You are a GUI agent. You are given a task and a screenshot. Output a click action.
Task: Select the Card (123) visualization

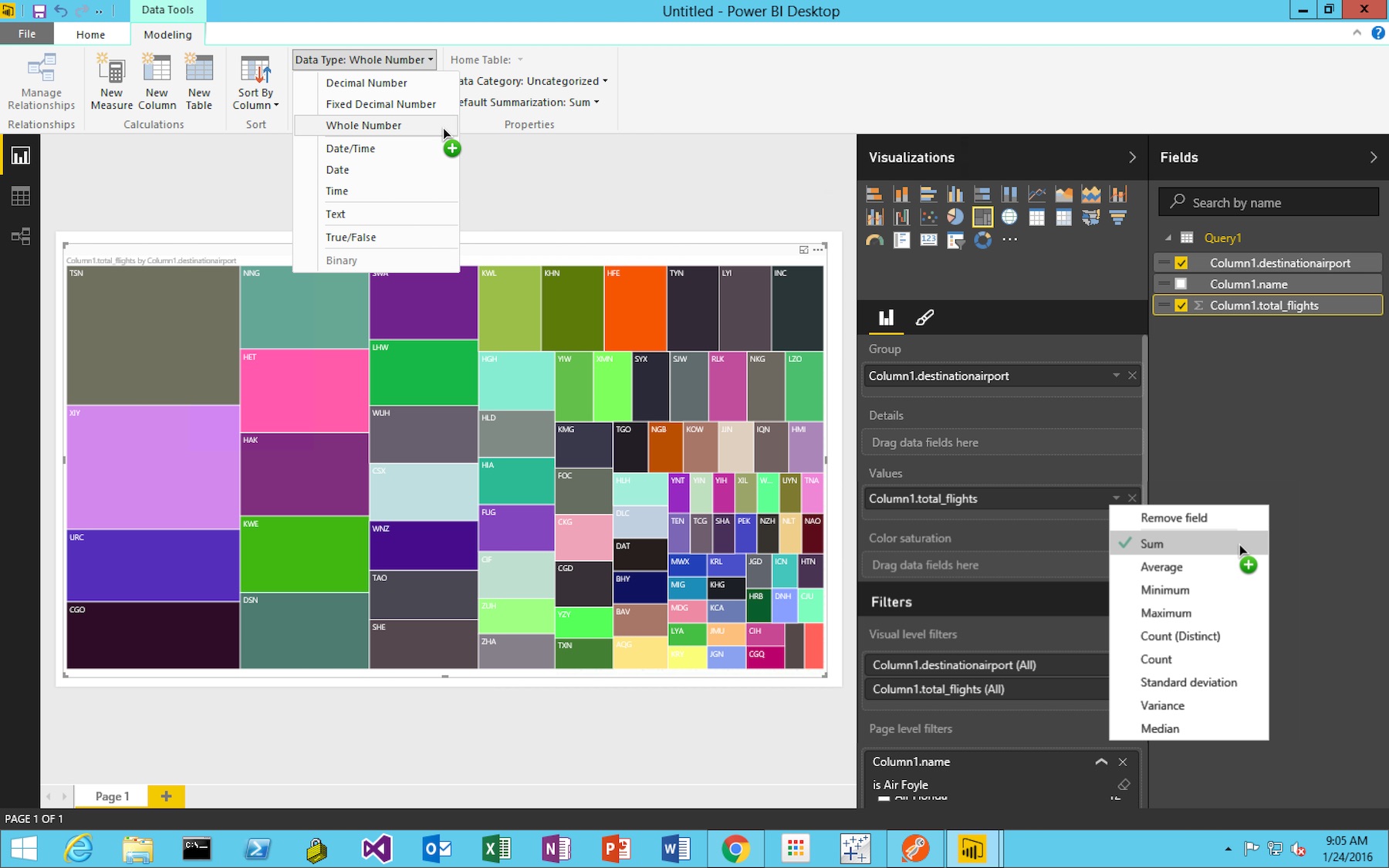[x=928, y=241]
